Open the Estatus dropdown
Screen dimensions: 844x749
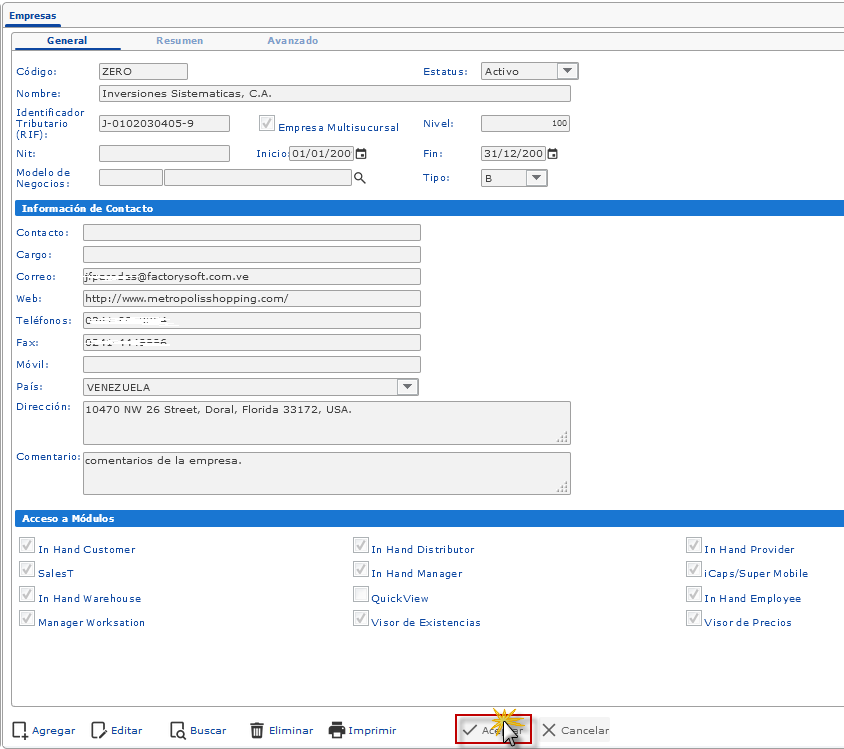coord(567,71)
